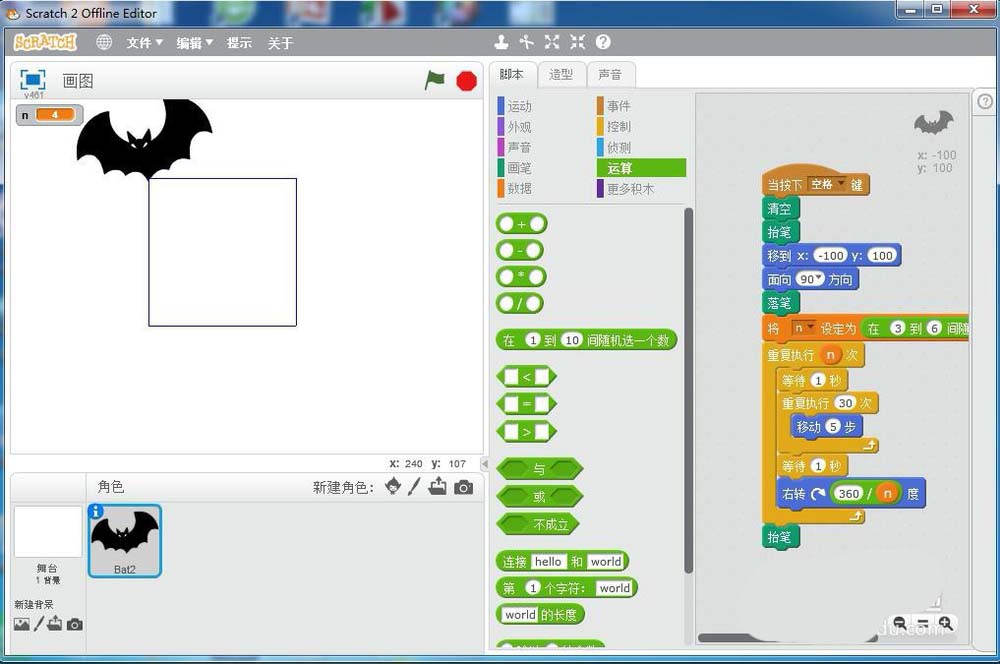Open the 文件 menu

144,43
